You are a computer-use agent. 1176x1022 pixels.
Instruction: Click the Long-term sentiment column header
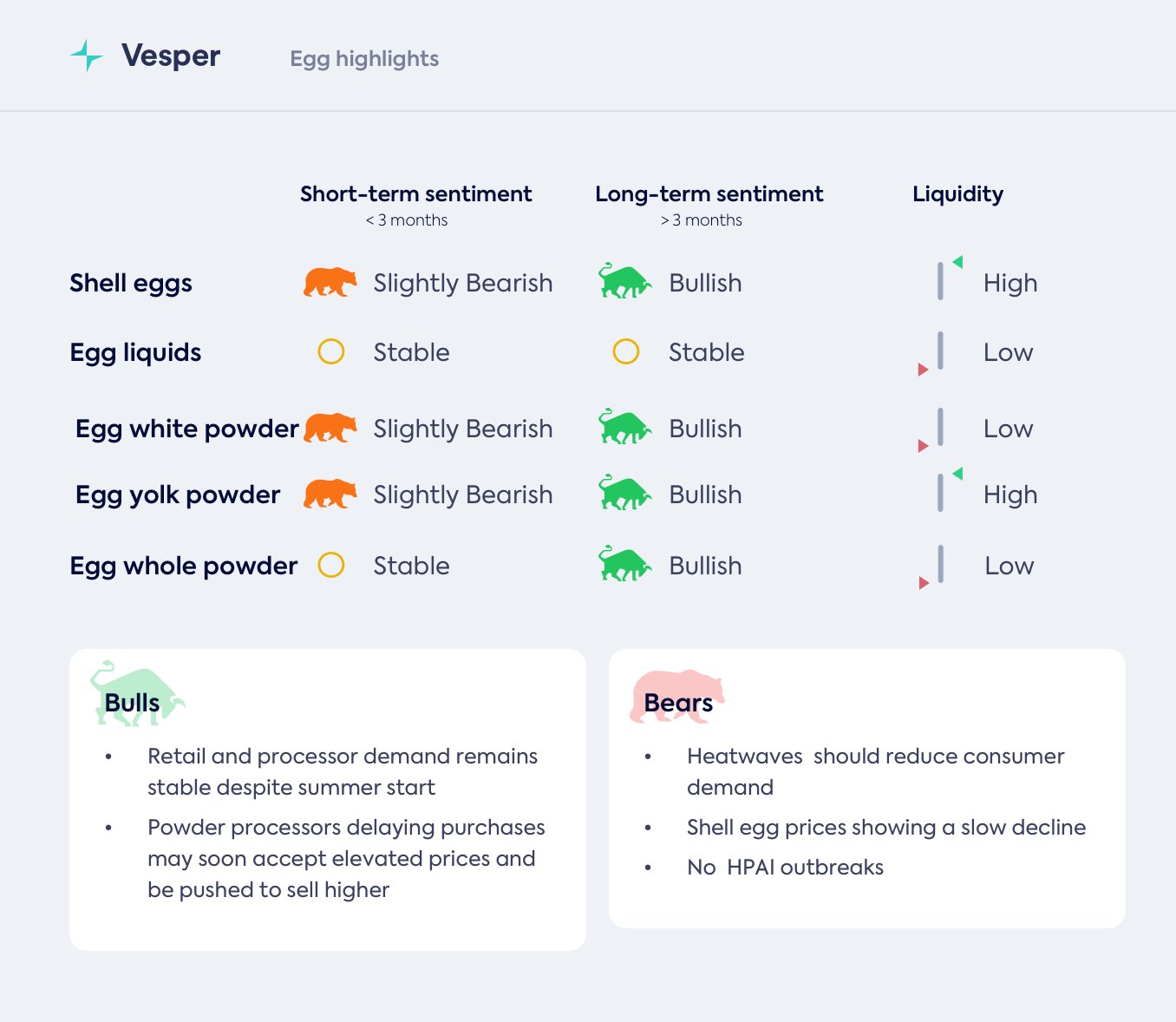(x=709, y=193)
